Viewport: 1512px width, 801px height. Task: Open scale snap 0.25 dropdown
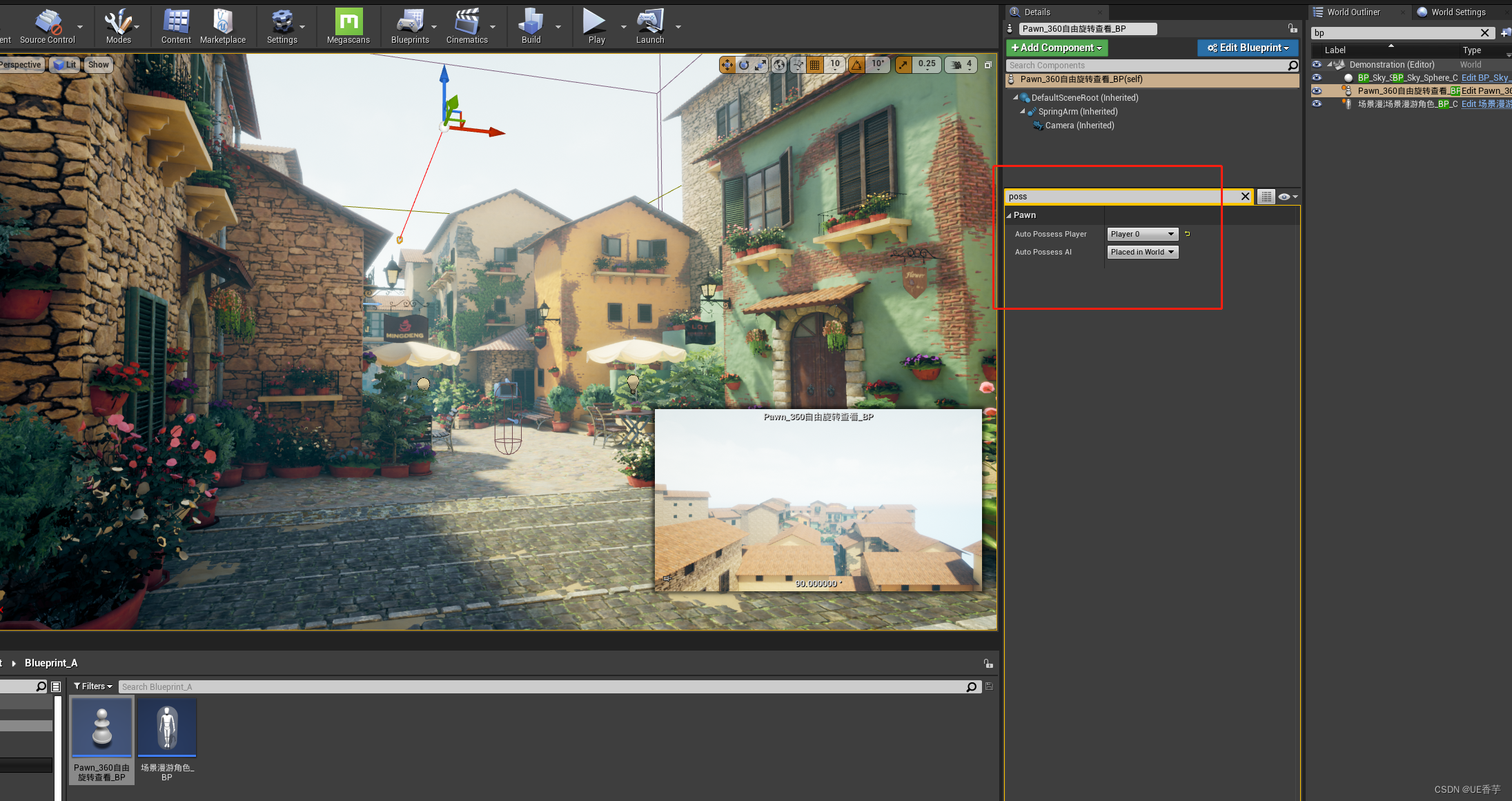pos(927,65)
